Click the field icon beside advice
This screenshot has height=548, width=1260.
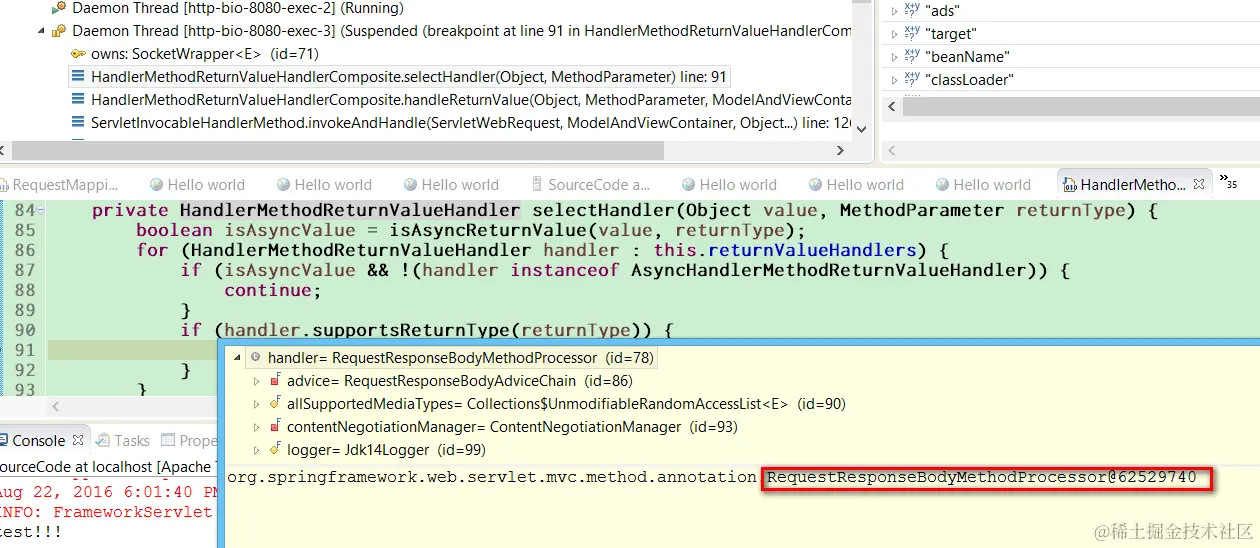click(x=275, y=381)
